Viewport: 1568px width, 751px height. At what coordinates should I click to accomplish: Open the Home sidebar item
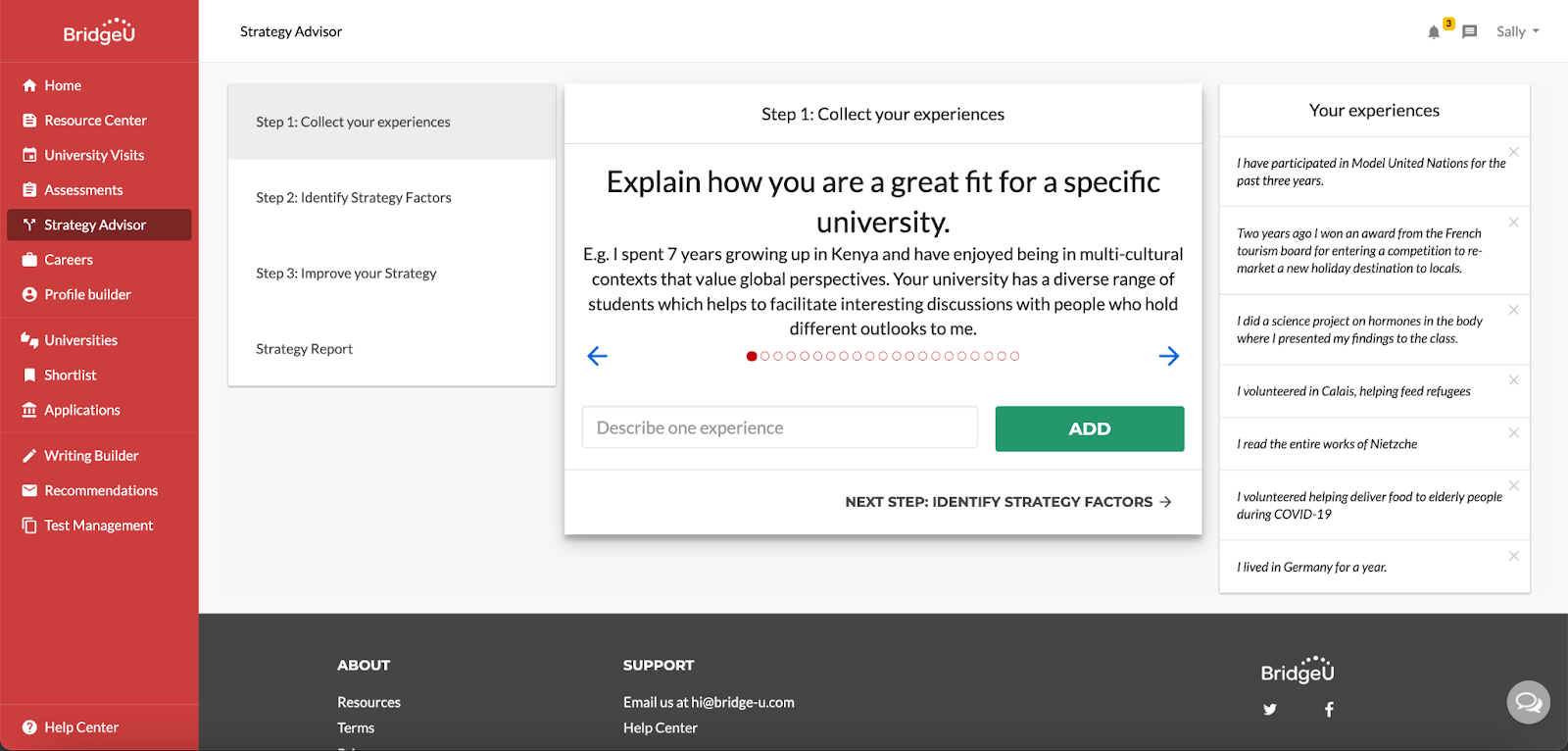[x=99, y=85]
